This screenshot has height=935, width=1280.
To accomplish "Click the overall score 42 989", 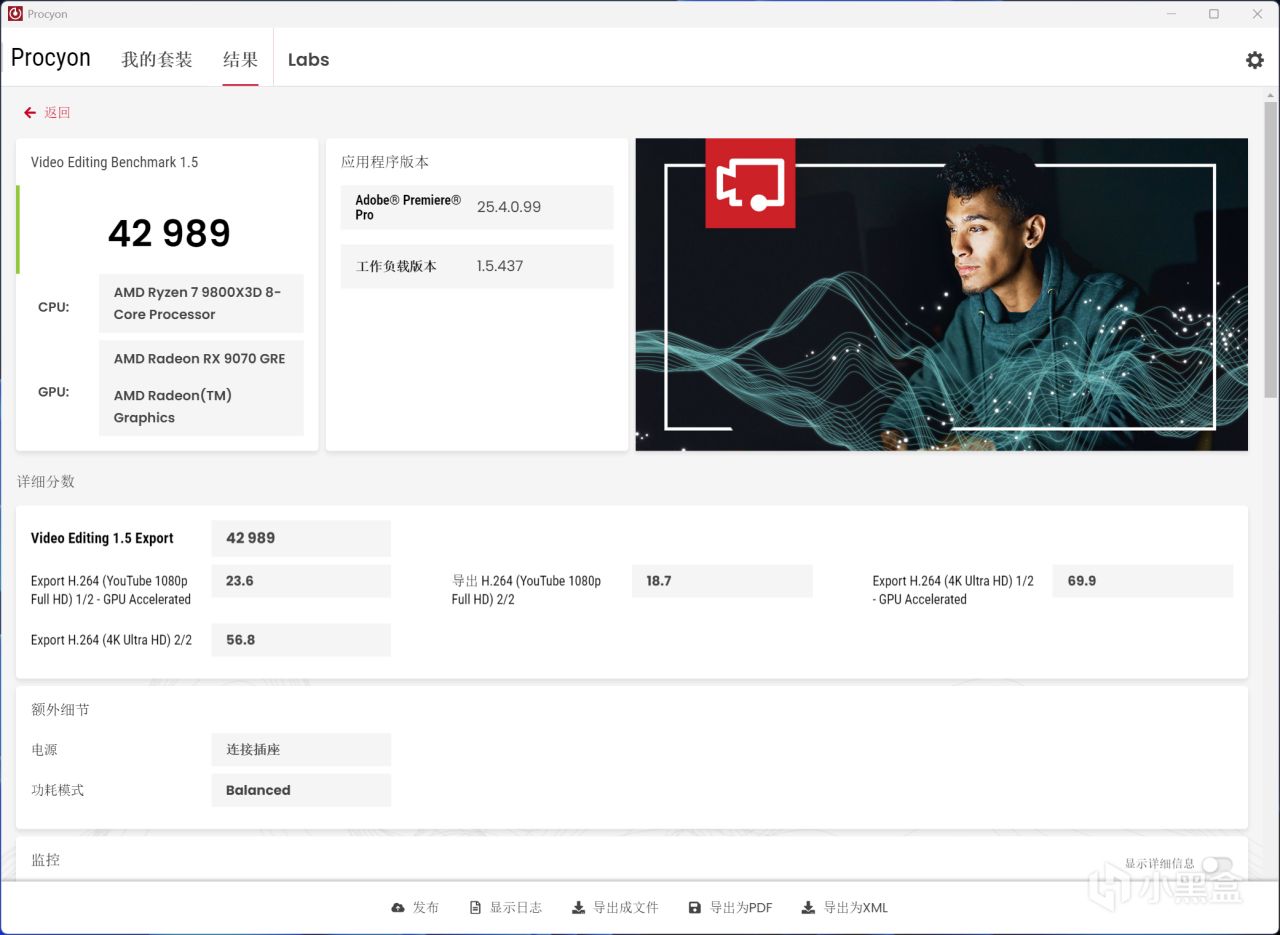I will [169, 233].
